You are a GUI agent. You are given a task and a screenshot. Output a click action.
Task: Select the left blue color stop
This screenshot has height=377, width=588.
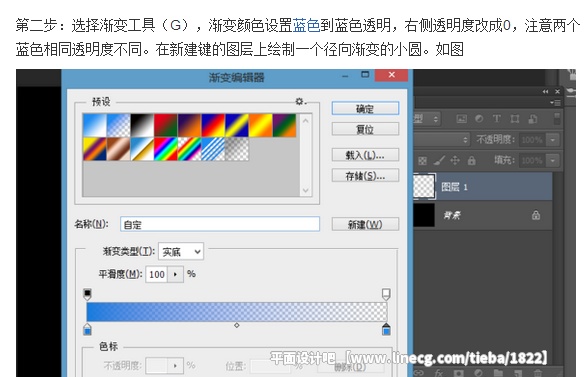pos(87,329)
